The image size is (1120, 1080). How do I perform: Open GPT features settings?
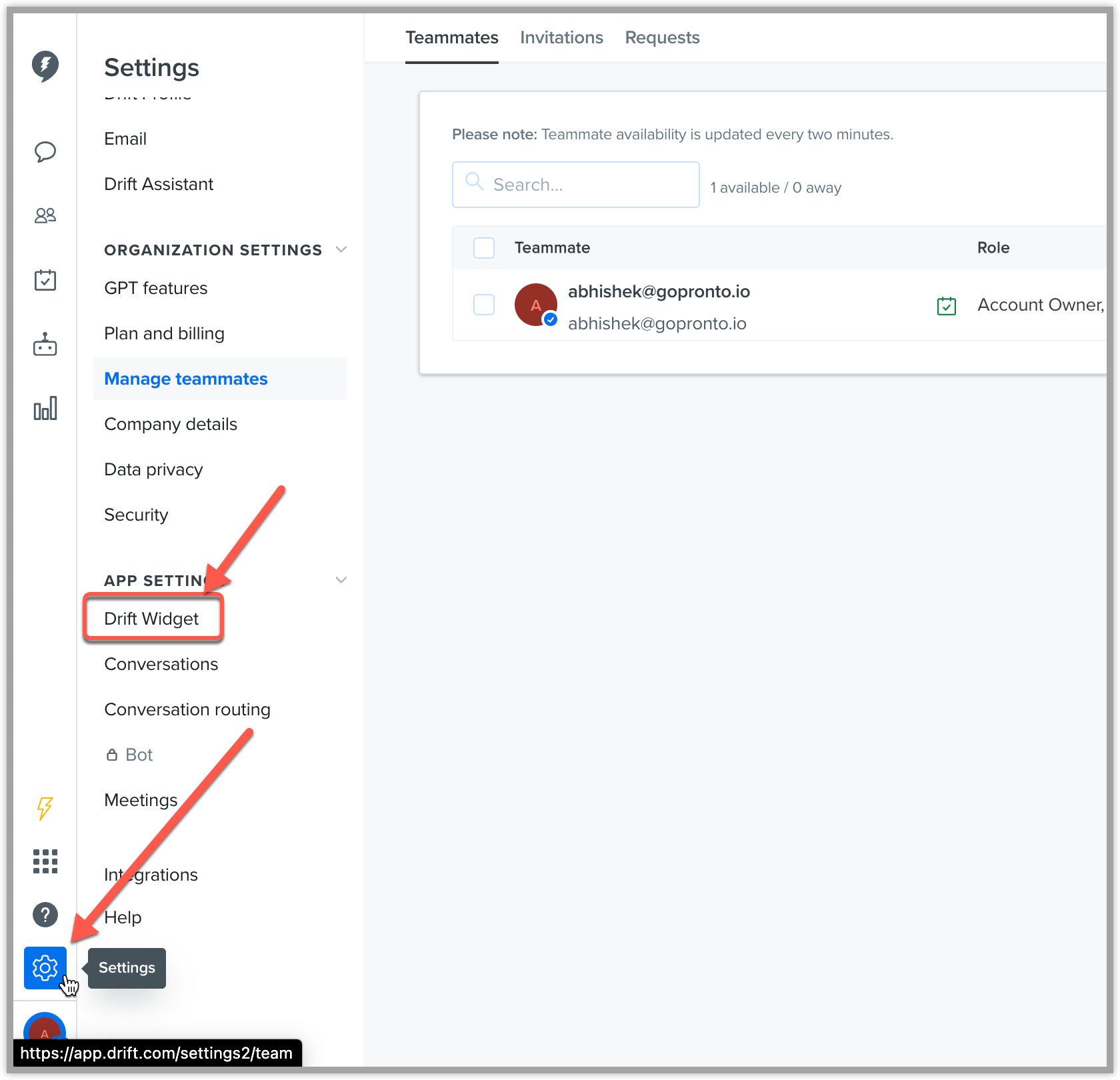156,288
